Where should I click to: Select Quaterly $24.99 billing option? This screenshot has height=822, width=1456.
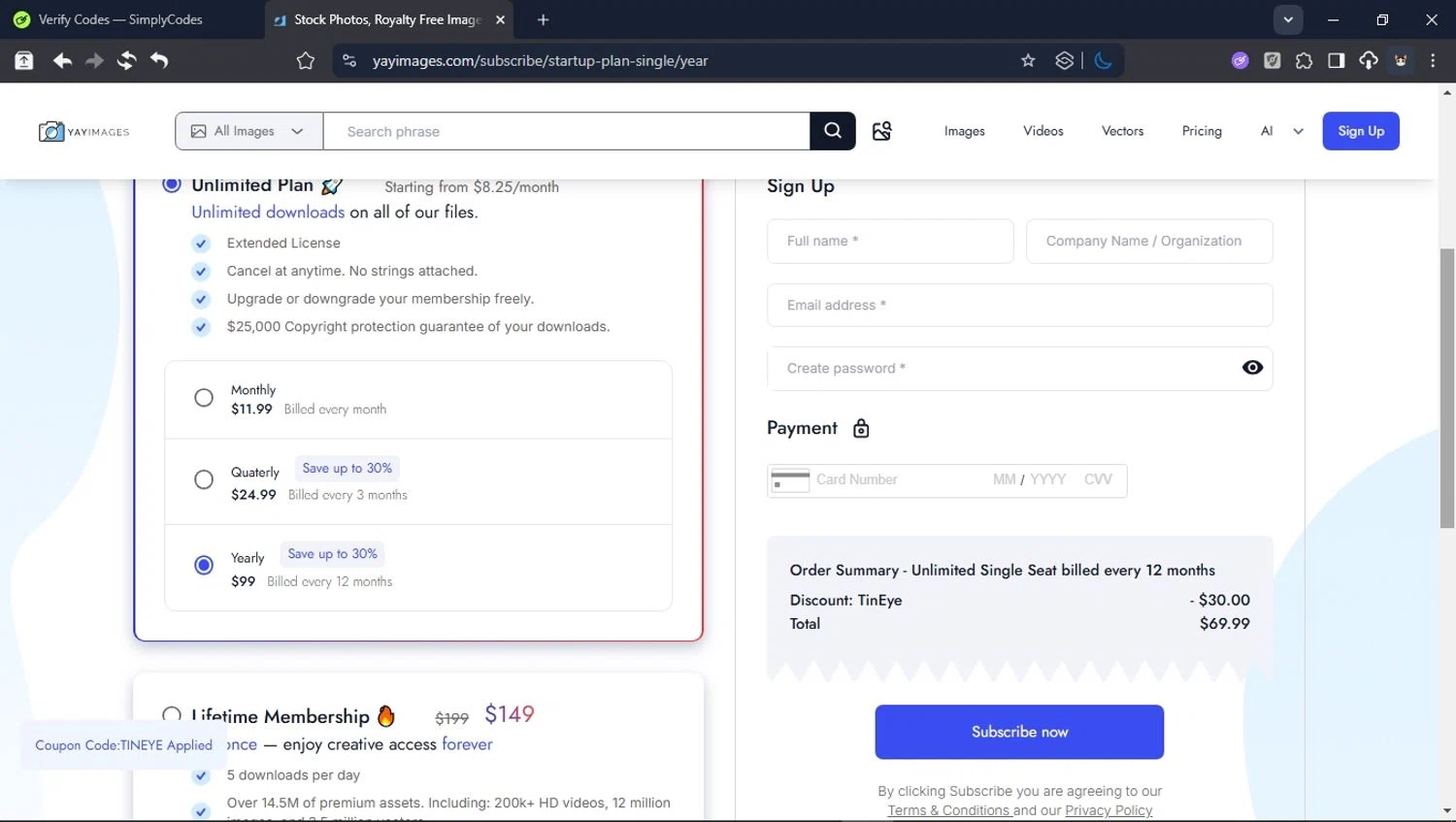[204, 479]
